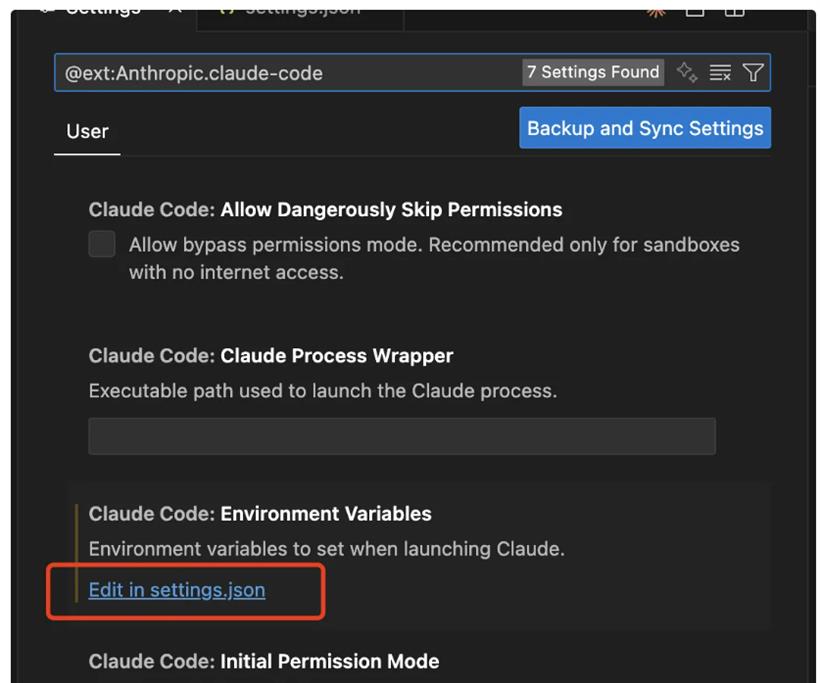Screen dimensions: 820x683
Task: Clear the settings search input
Action: (720, 72)
